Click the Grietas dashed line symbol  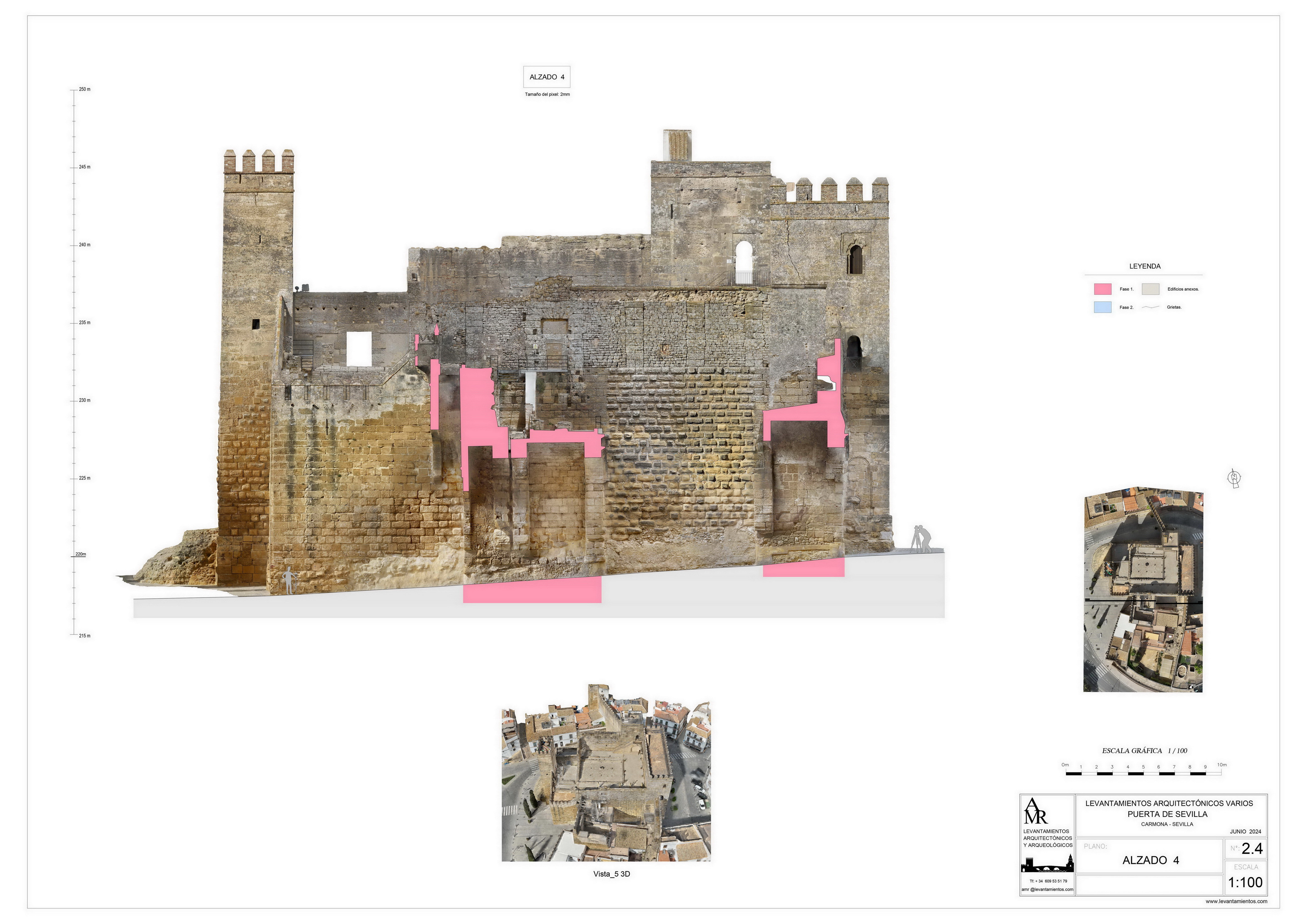point(1151,308)
